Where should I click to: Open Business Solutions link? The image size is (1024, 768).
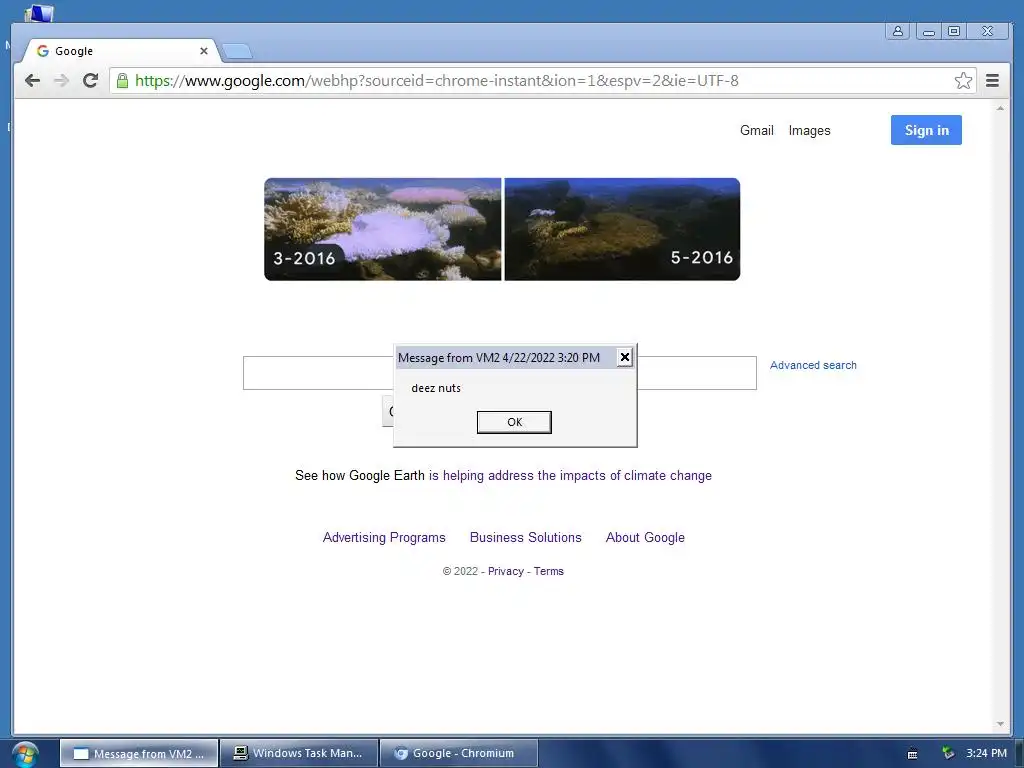tap(526, 537)
